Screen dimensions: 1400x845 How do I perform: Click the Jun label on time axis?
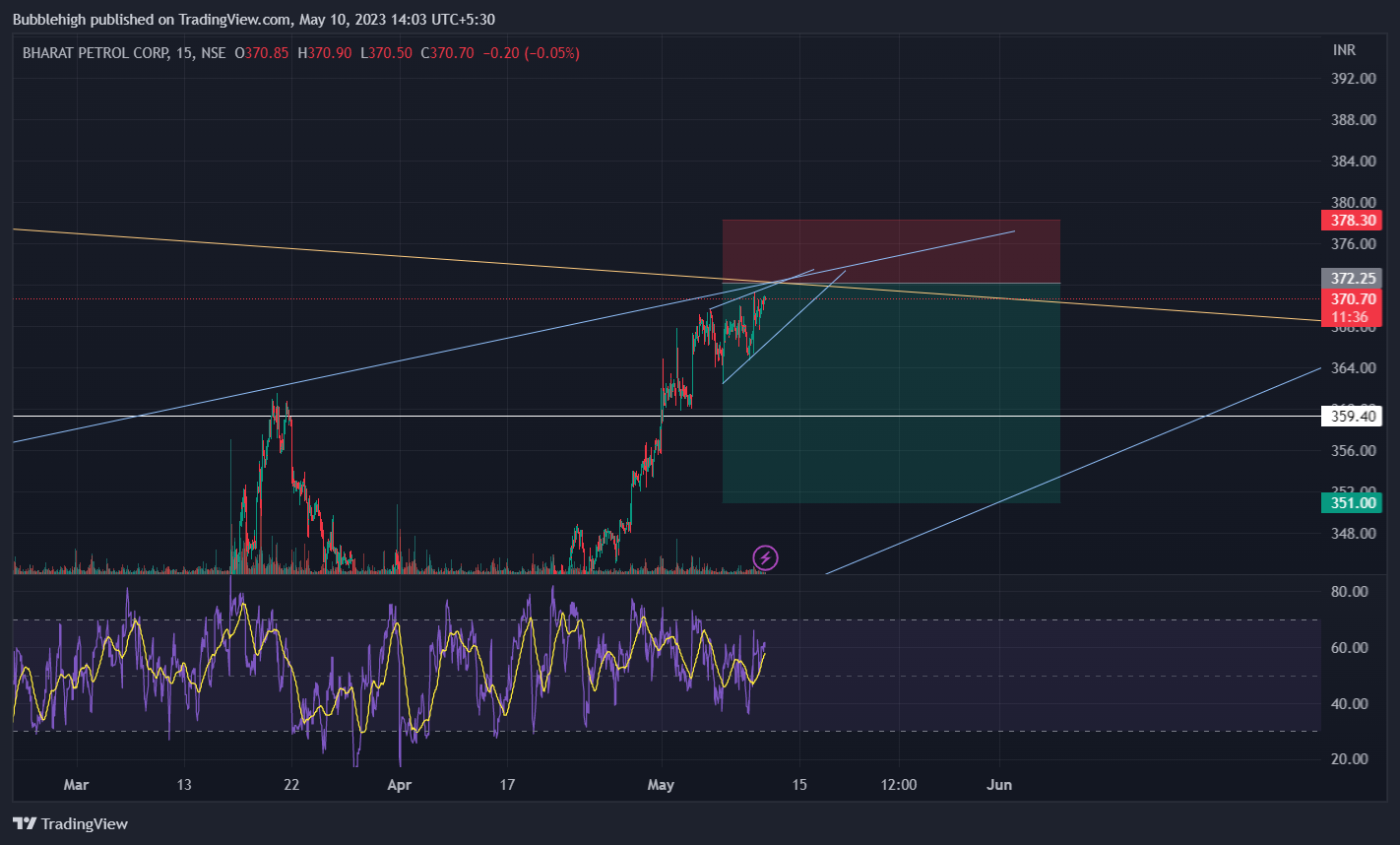tap(998, 785)
